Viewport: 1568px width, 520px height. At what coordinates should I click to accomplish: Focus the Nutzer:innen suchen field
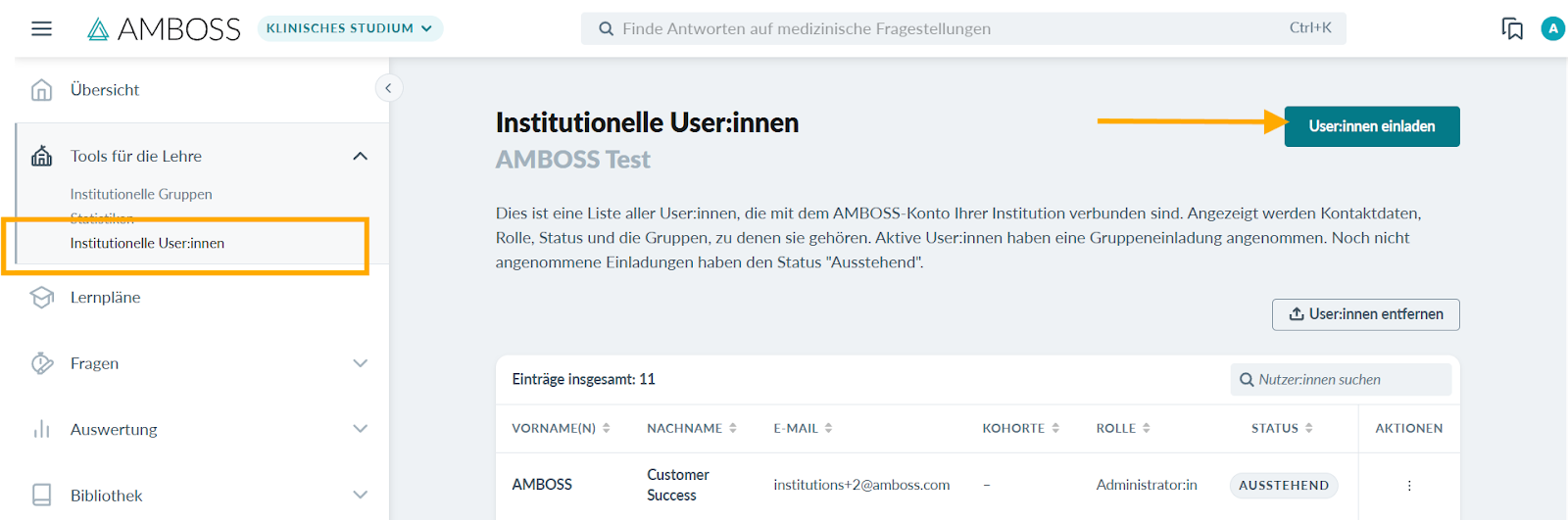(1341, 379)
